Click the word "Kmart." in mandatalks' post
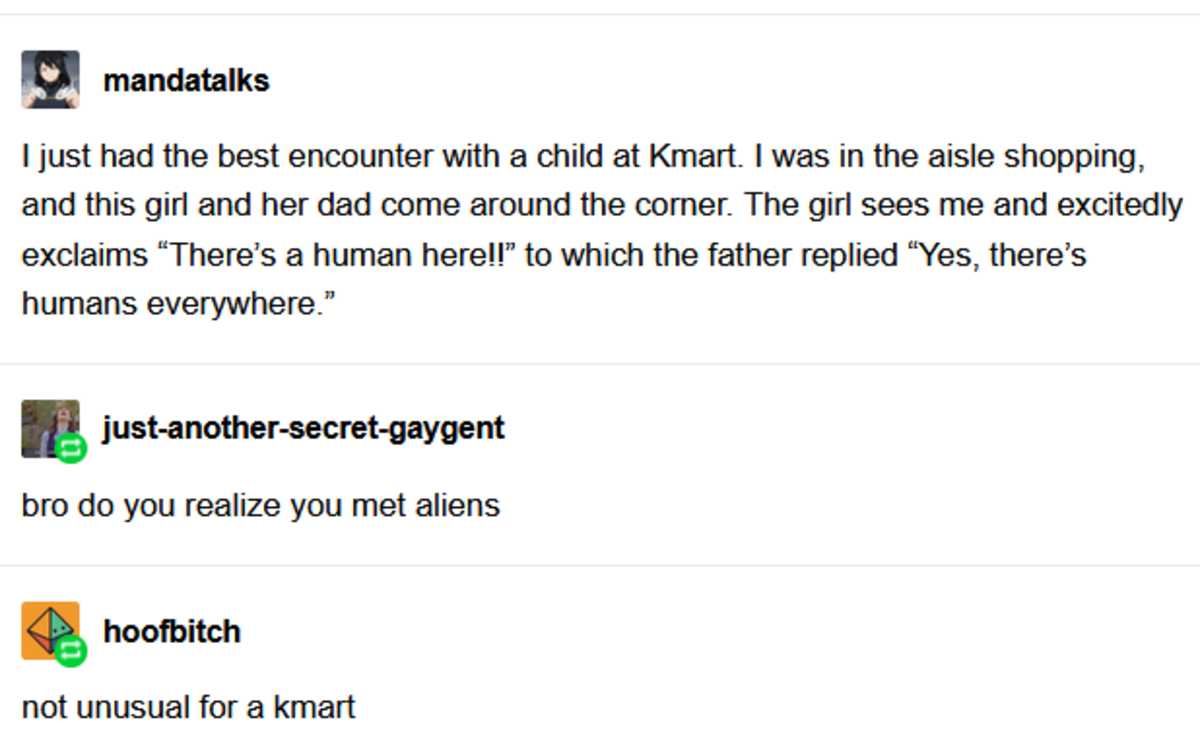1200x753 pixels. pos(693,156)
